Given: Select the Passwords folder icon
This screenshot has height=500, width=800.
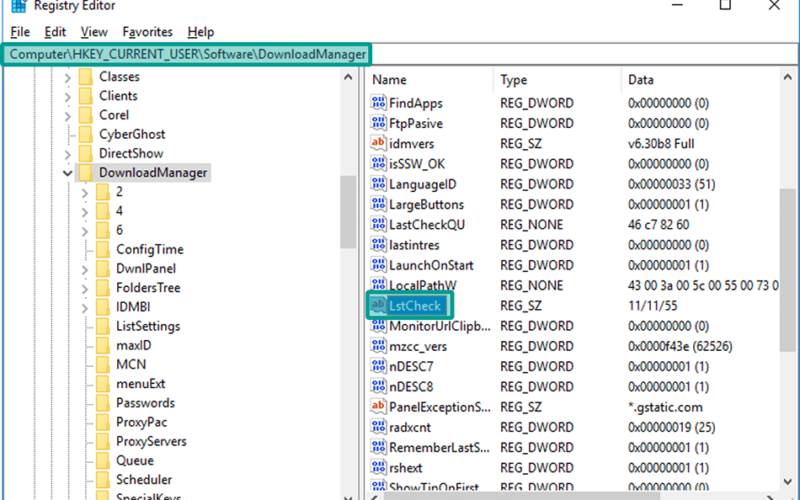Looking at the screenshot, I should [x=103, y=403].
